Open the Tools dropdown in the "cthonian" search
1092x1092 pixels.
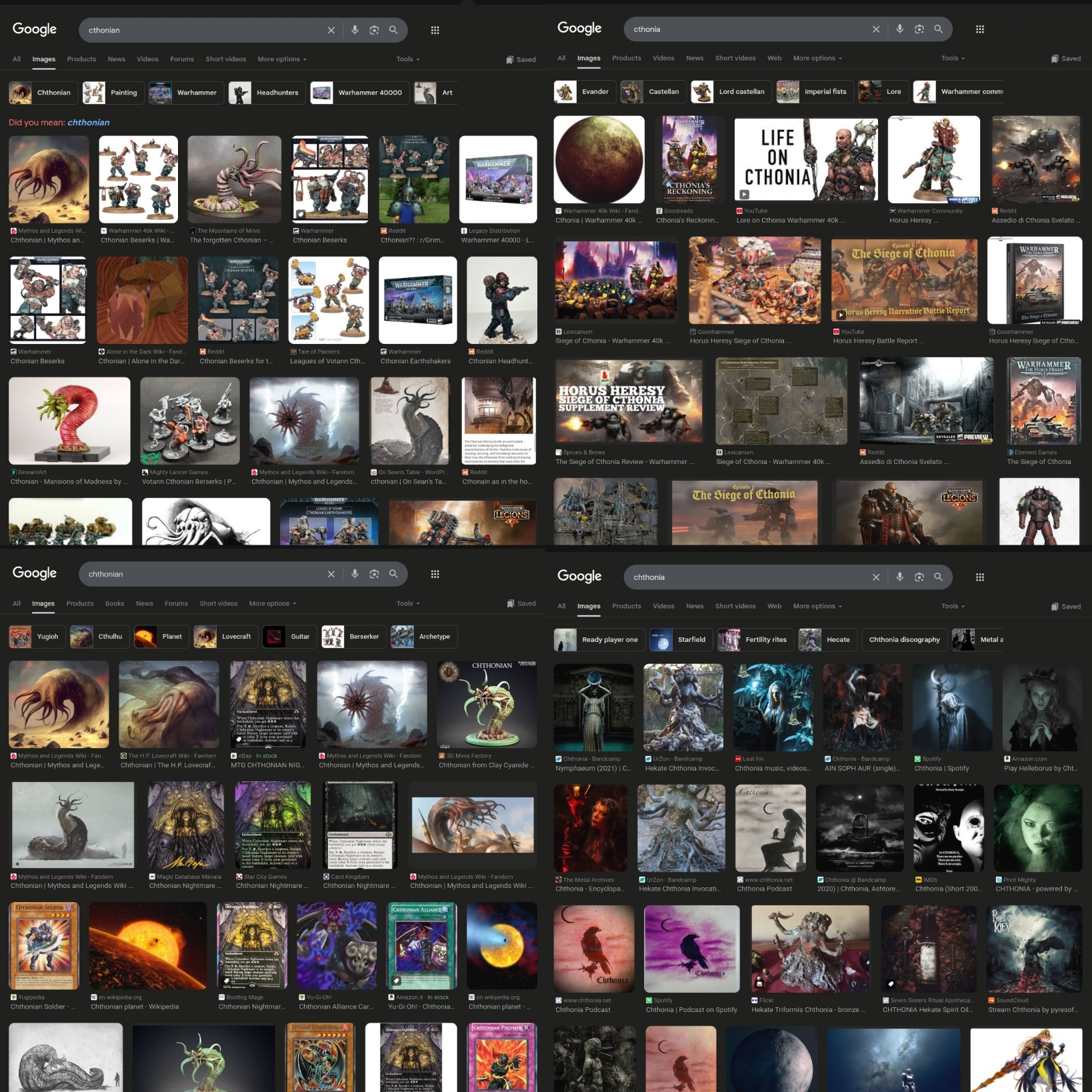pos(408,59)
